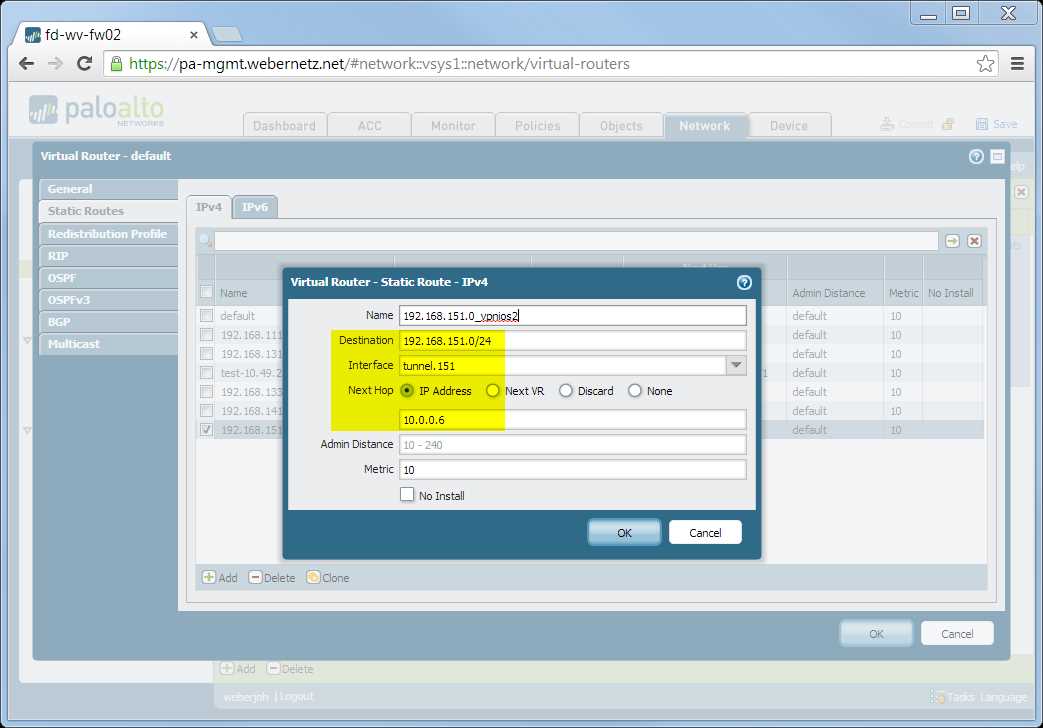Screen dimensions: 1043x728
Task: Open help for the Static Route dialog
Action: pyautogui.click(x=744, y=283)
